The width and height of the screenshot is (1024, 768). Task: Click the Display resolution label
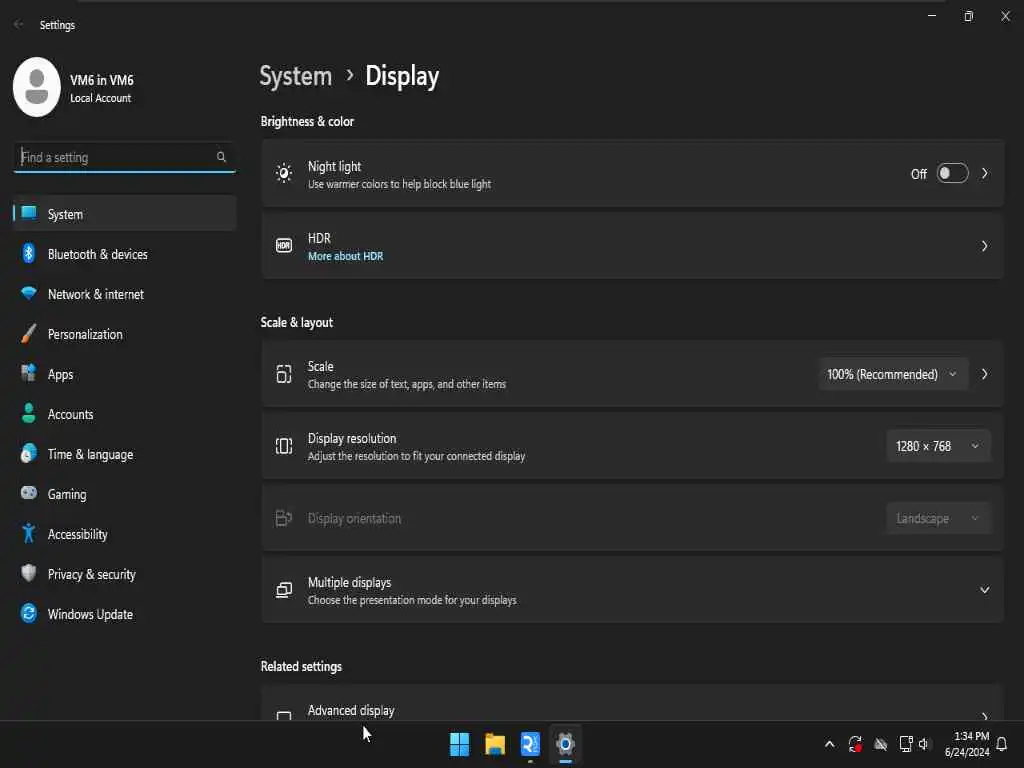[352, 438]
